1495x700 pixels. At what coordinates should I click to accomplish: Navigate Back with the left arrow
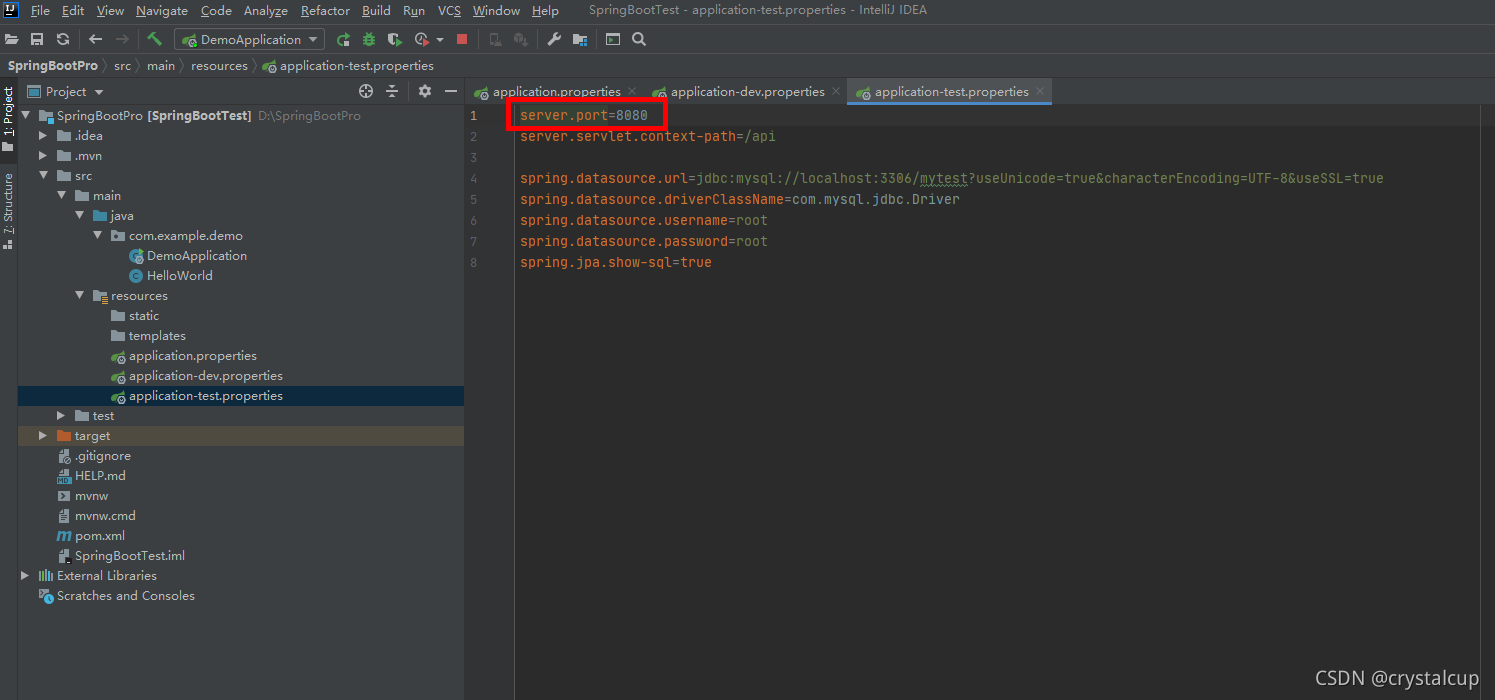click(96, 39)
